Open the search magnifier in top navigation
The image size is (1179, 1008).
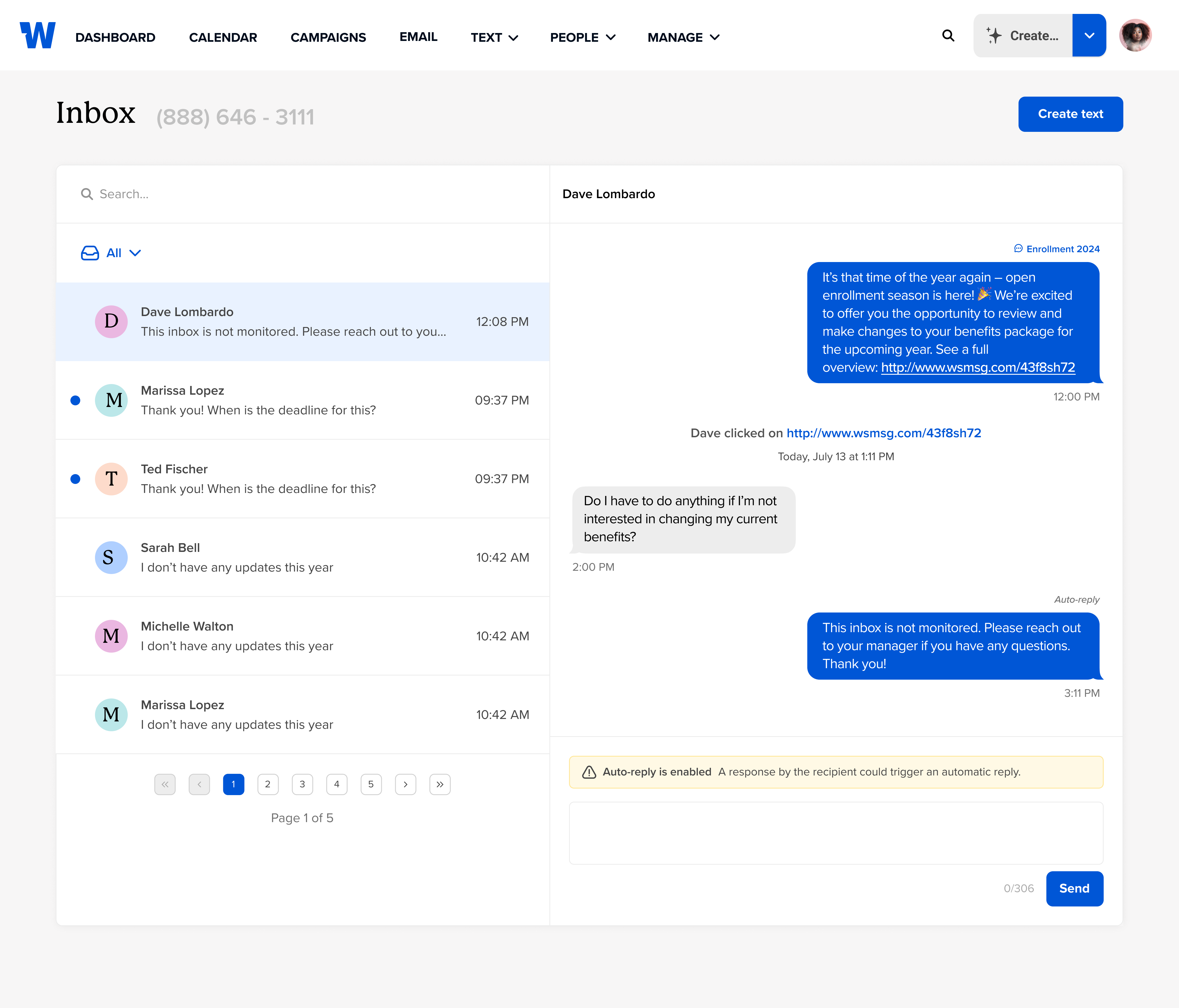click(948, 36)
